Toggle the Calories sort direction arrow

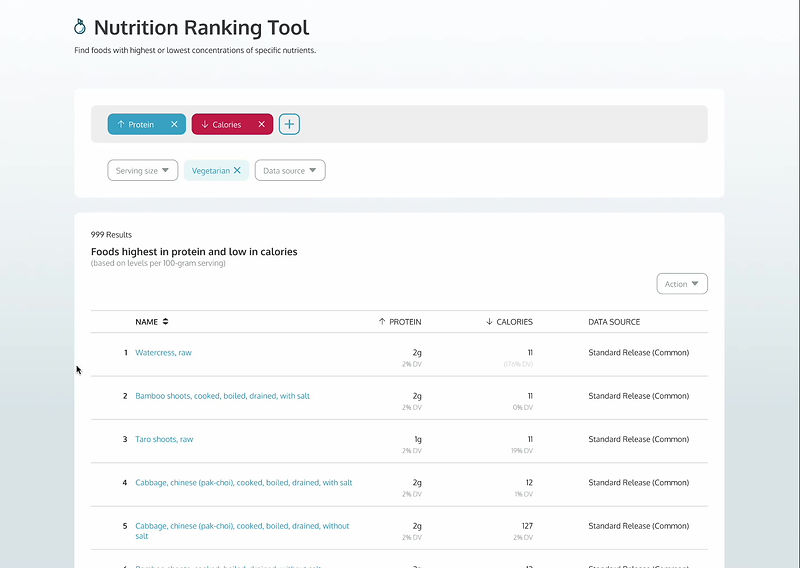pos(205,124)
